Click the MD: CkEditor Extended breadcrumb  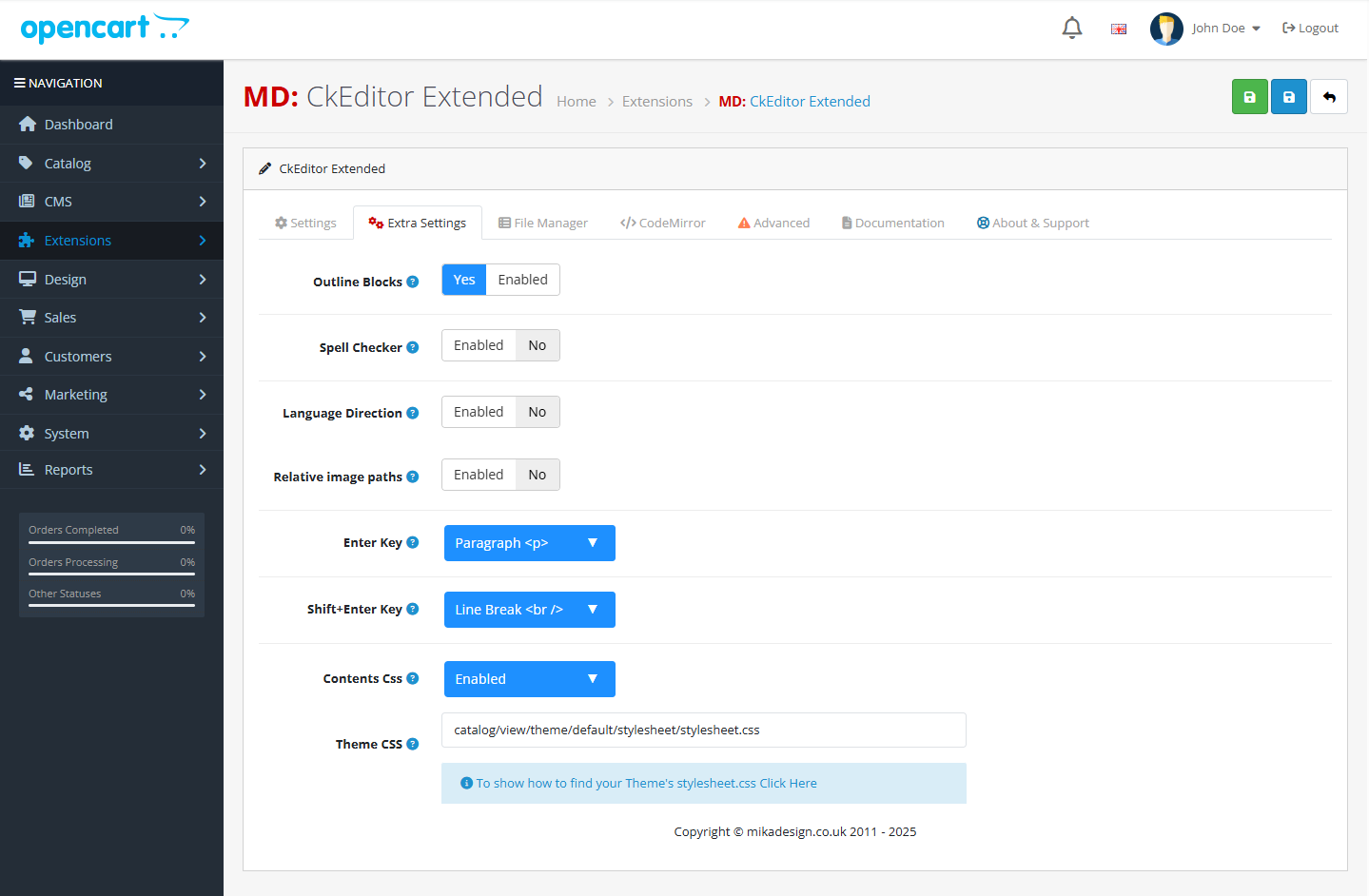point(794,101)
